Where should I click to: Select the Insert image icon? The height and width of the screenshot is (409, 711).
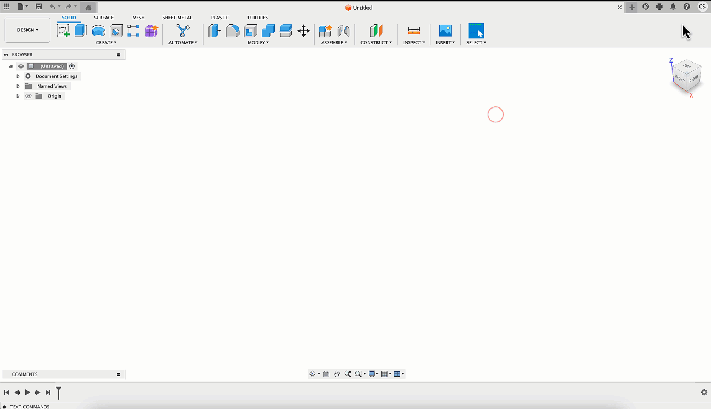[445, 31]
